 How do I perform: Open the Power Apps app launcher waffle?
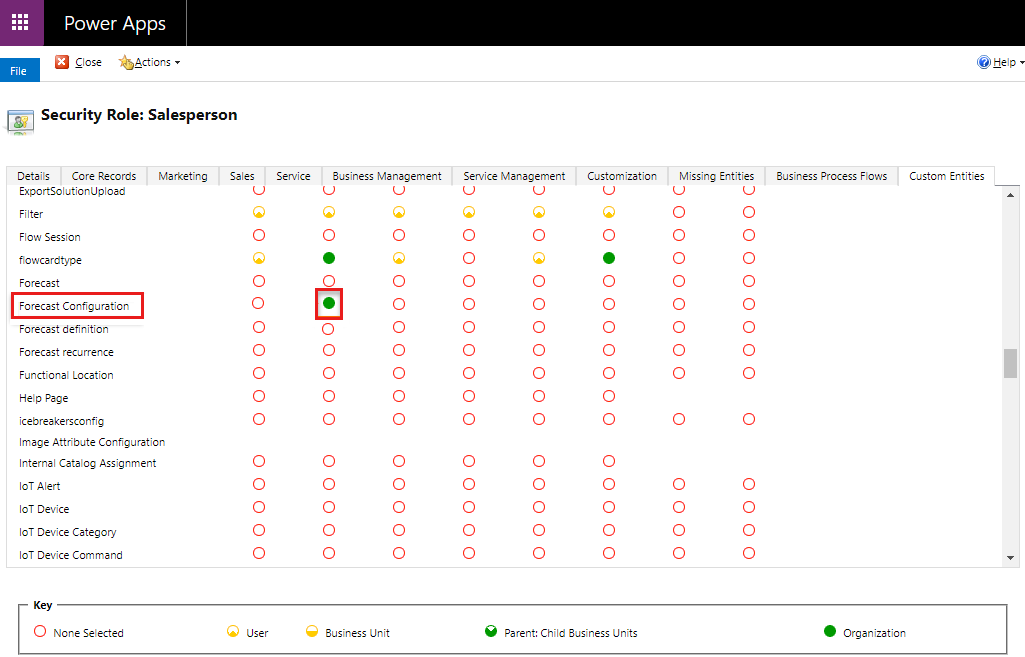click(x=20, y=23)
